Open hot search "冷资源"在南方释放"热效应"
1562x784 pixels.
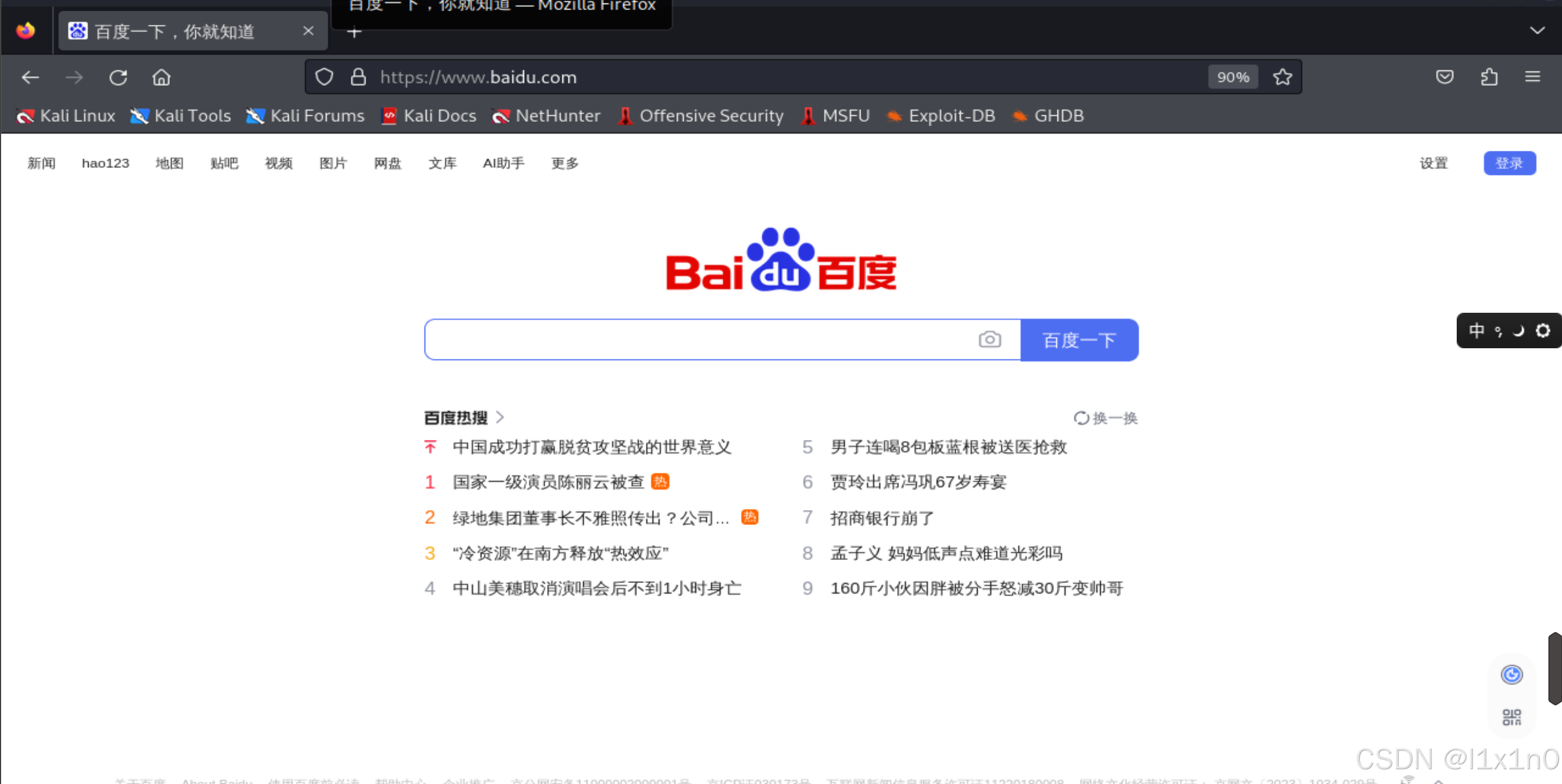[x=560, y=553]
